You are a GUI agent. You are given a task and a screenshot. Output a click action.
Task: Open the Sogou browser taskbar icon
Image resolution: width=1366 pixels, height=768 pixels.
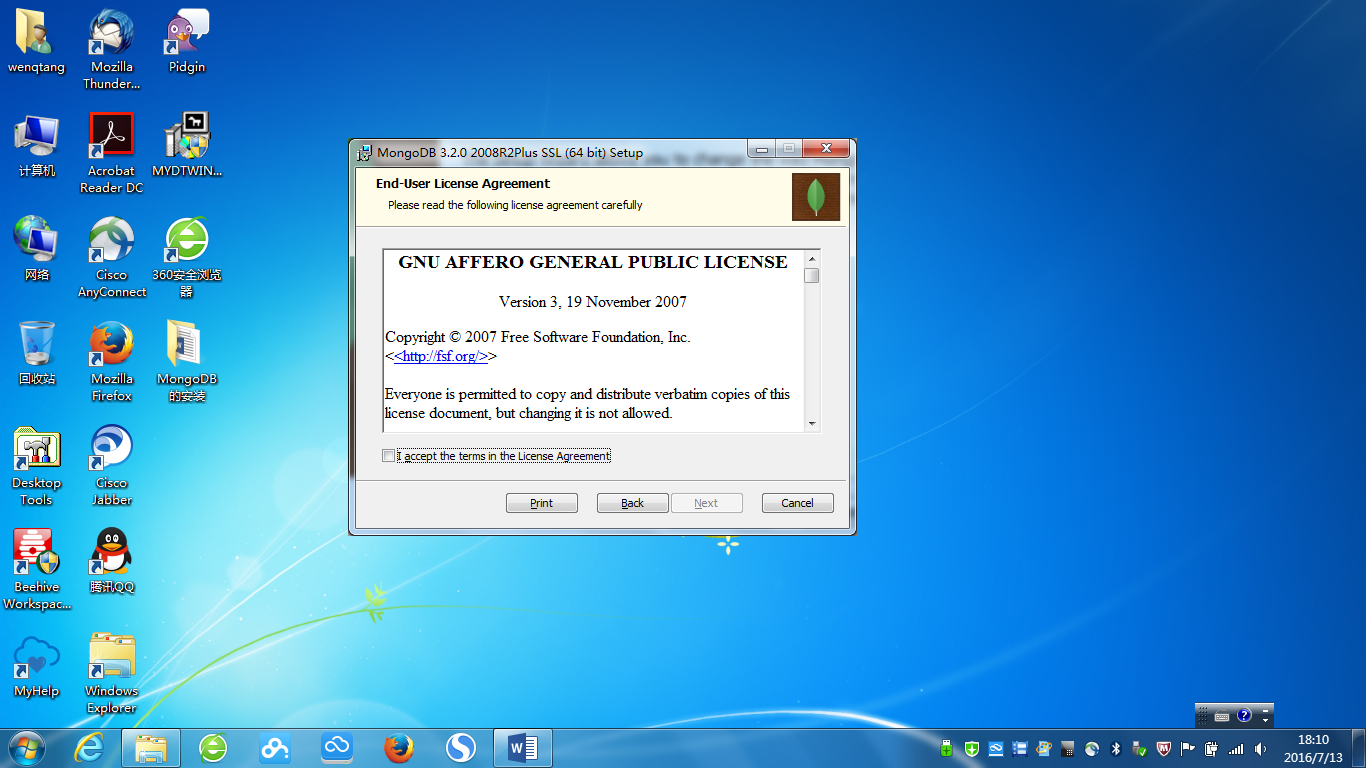pos(461,748)
